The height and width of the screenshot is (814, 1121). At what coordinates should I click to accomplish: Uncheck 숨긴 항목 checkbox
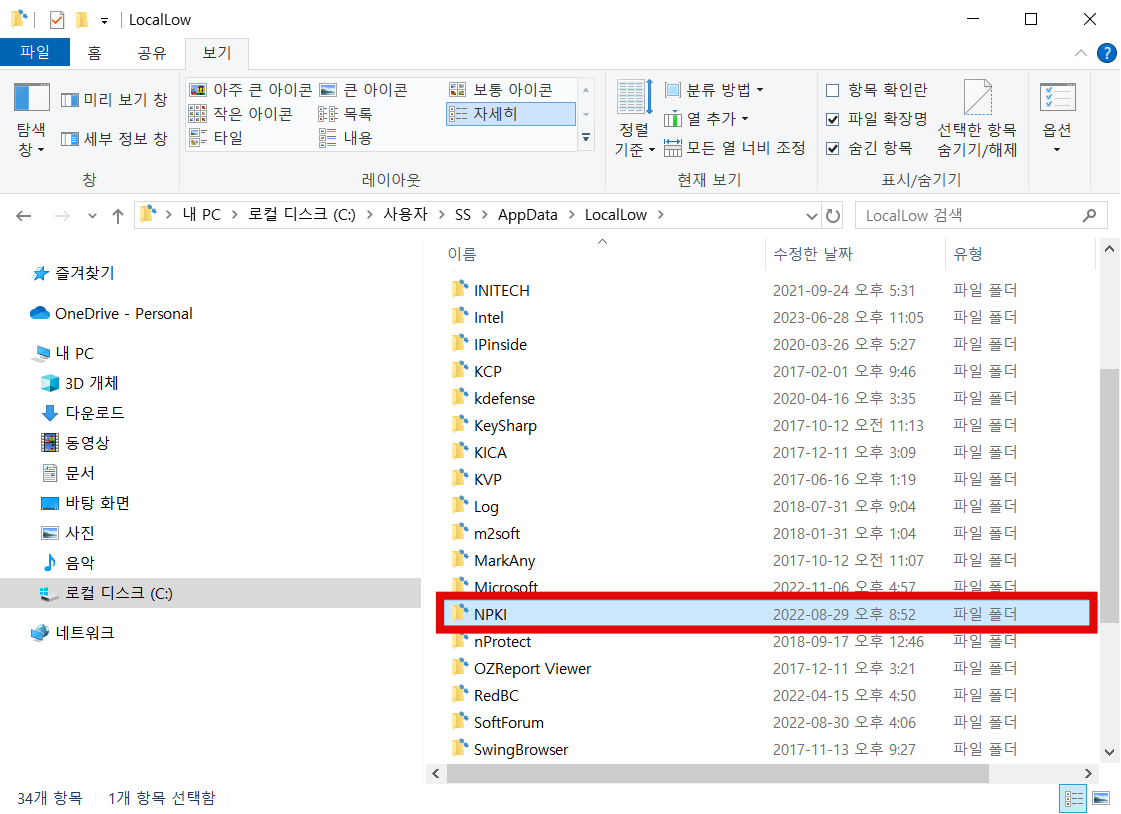click(832, 149)
